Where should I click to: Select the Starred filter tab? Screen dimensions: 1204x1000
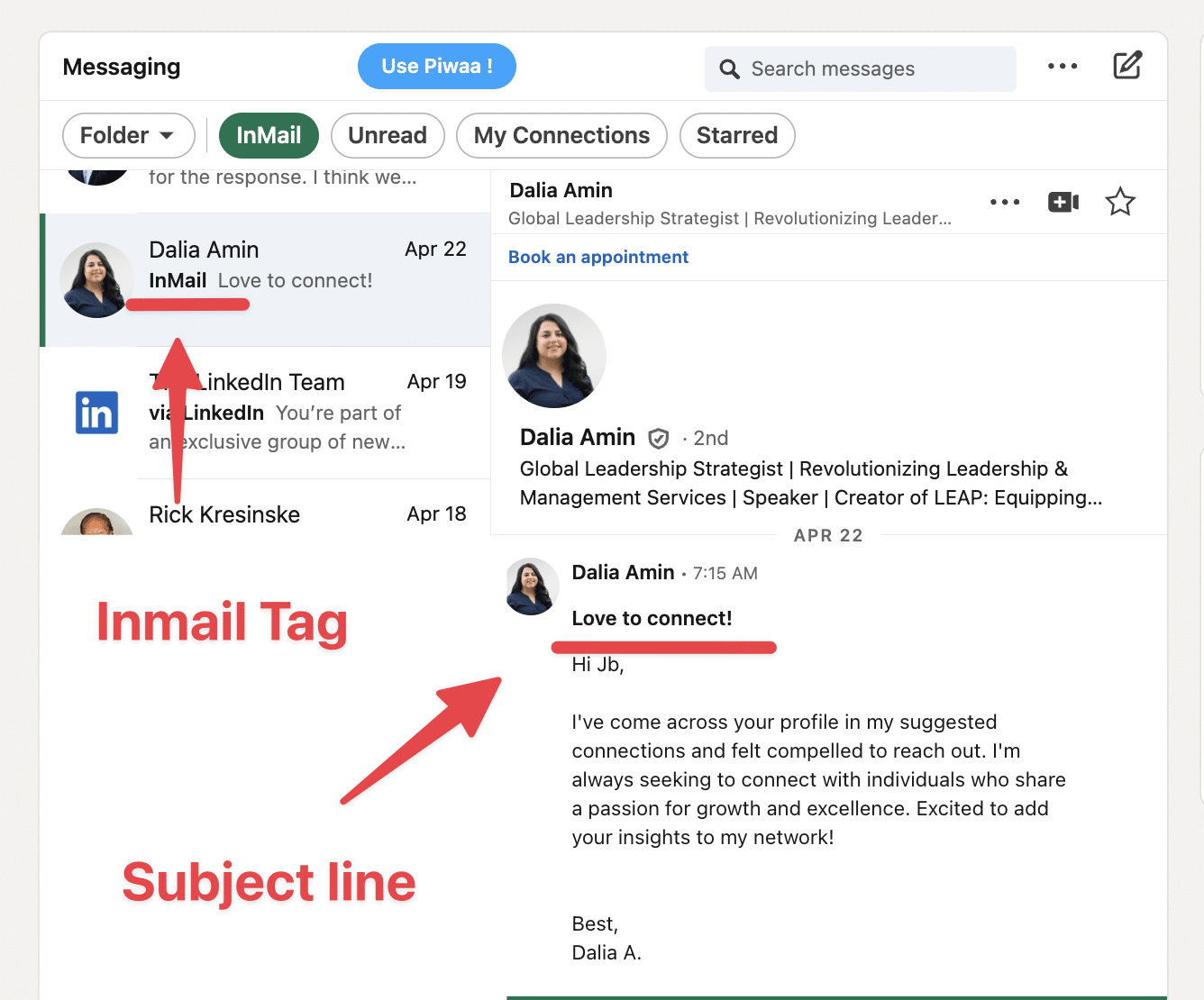[737, 135]
